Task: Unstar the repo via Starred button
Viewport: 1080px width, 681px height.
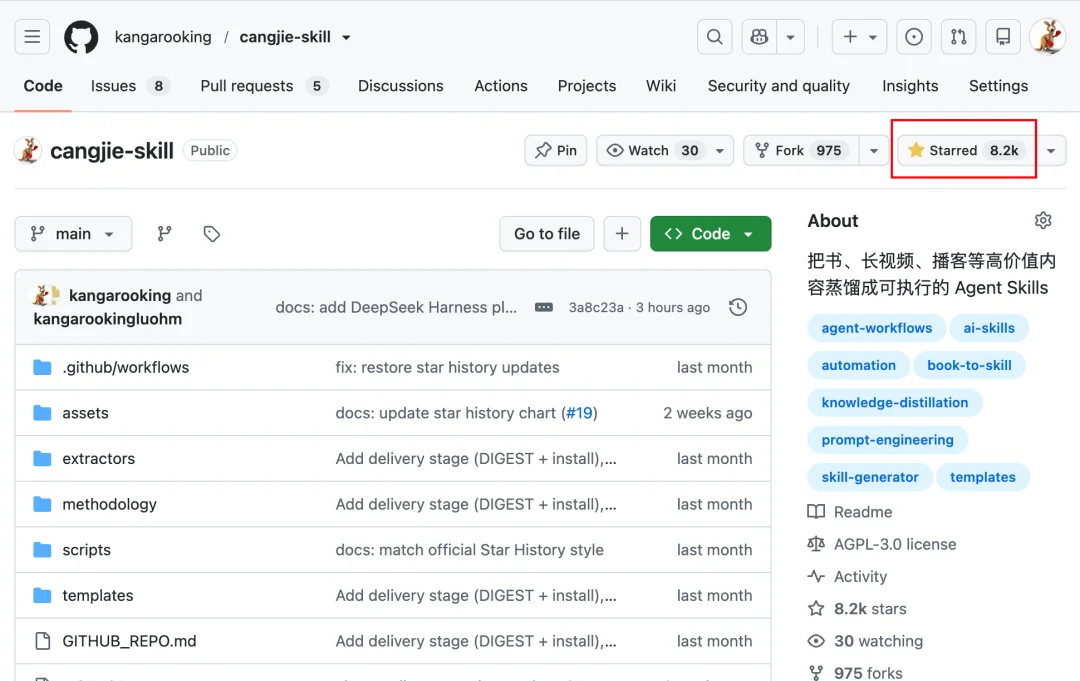Action: pyautogui.click(x=966, y=150)
